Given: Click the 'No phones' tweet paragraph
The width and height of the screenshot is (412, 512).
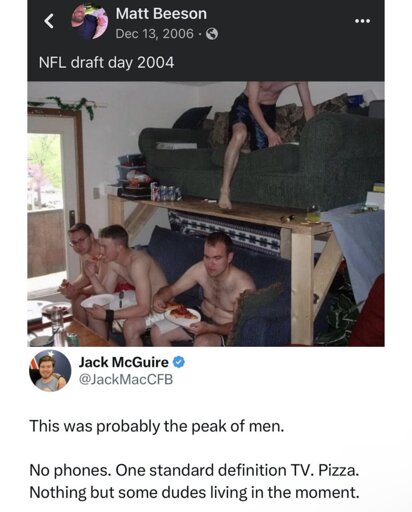Looking at the screenshot, I should [x=195, y=481].
